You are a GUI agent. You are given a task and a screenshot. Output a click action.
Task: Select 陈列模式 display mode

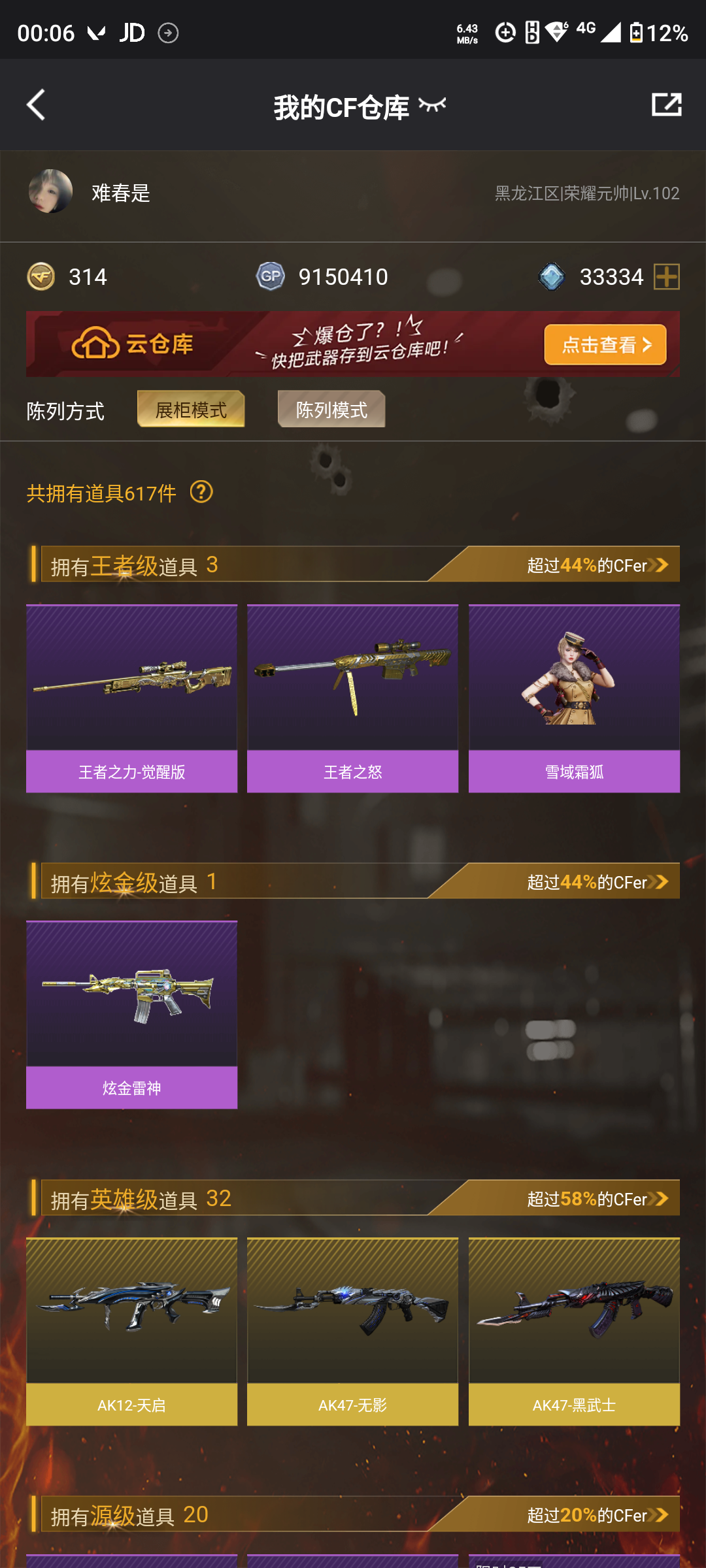(331, 409)
